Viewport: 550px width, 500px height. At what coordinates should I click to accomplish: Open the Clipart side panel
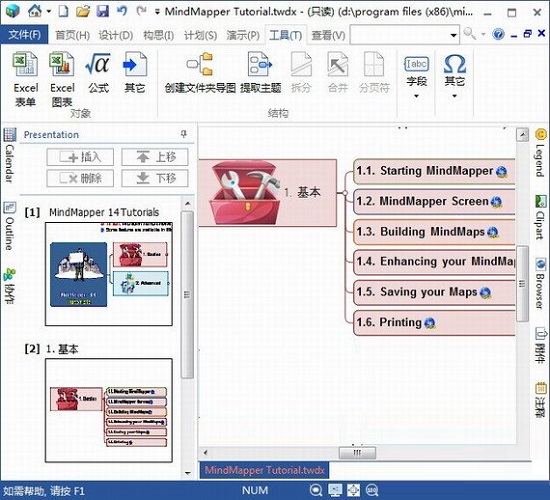(540, 217)
